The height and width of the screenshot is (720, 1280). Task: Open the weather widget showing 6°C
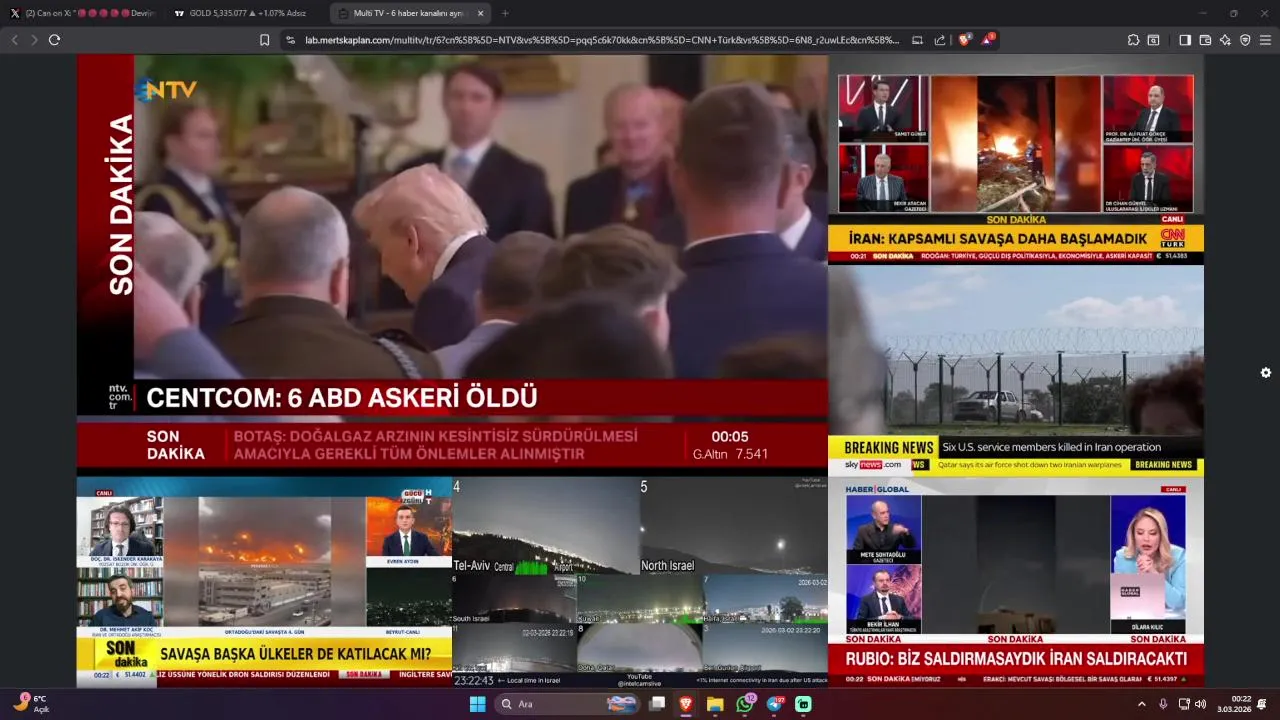pyautogui.click(x=30, y=704)
